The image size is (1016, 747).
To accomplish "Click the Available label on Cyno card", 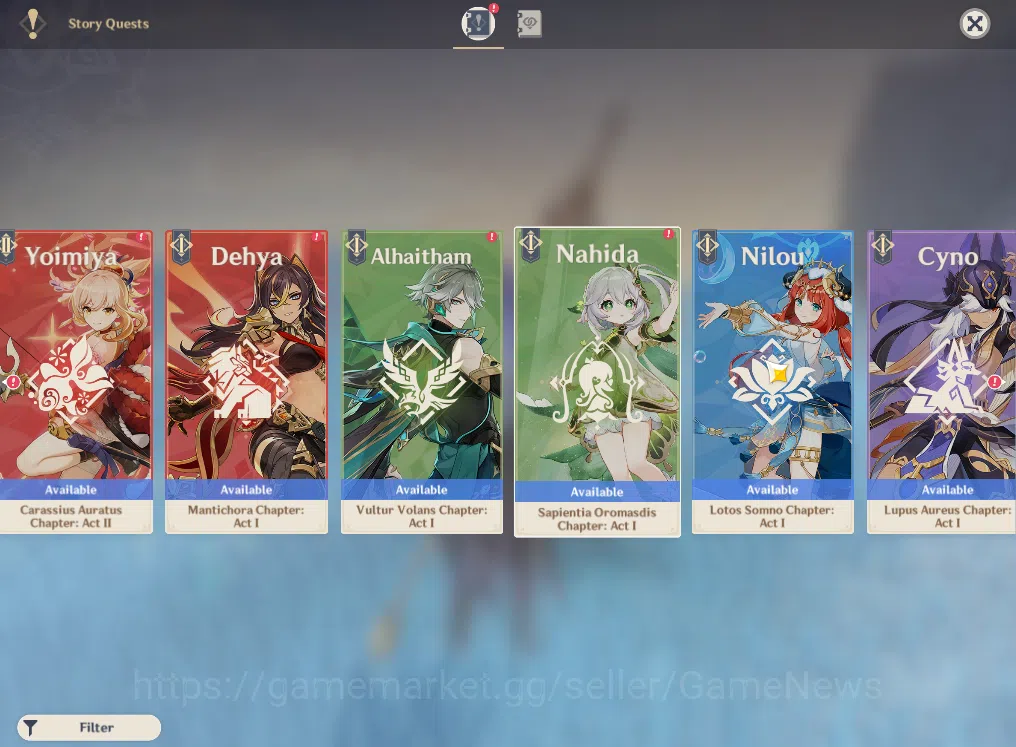I will (x=947, y=490).
